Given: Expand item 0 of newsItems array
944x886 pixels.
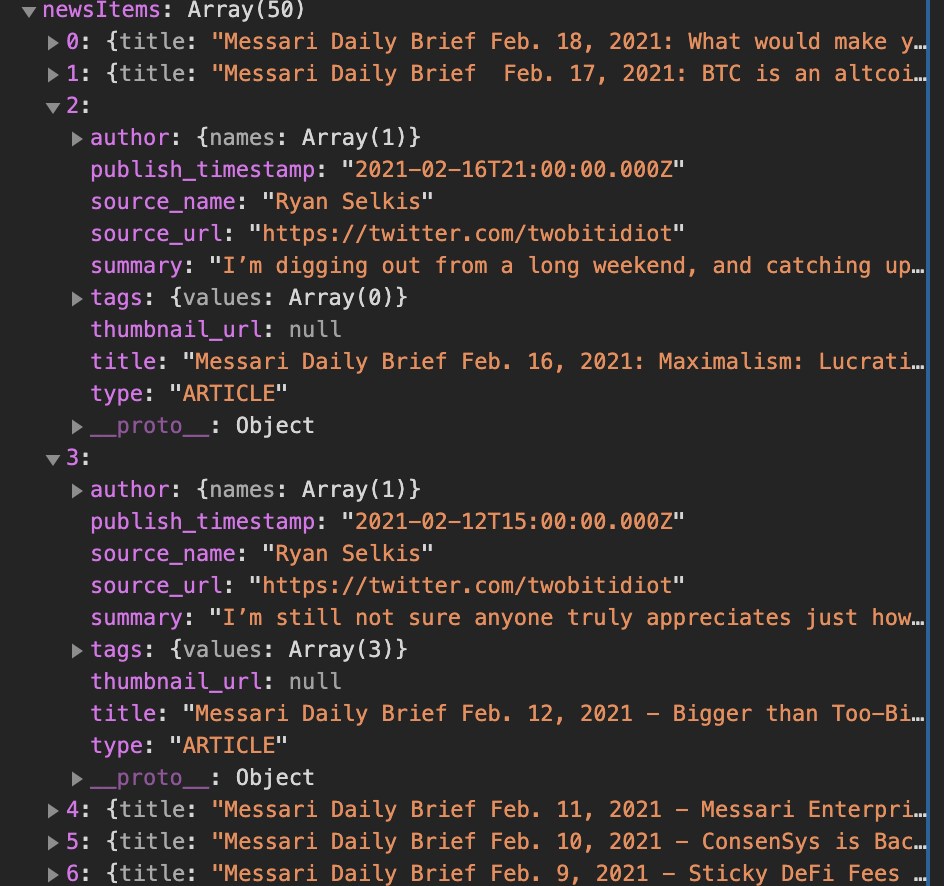Looking at the screenshot, I should [53, 43].
